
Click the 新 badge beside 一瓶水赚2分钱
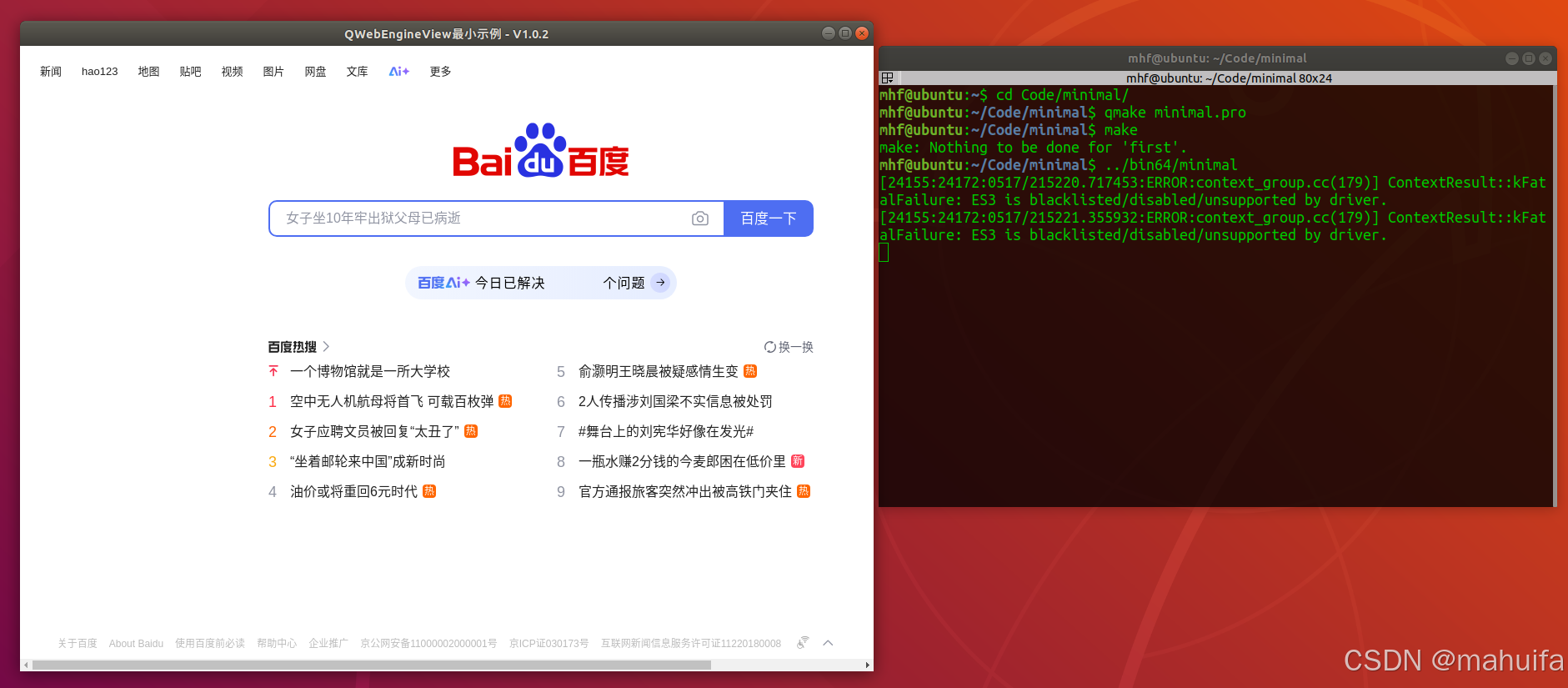pos(798,461)
